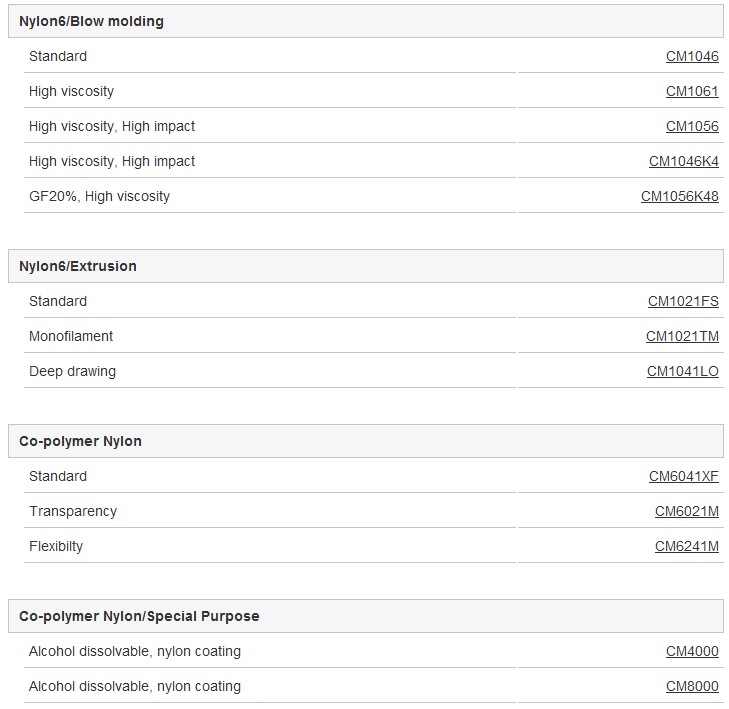Open the CM6041XF co-polymer standard link

click(683, 476)
